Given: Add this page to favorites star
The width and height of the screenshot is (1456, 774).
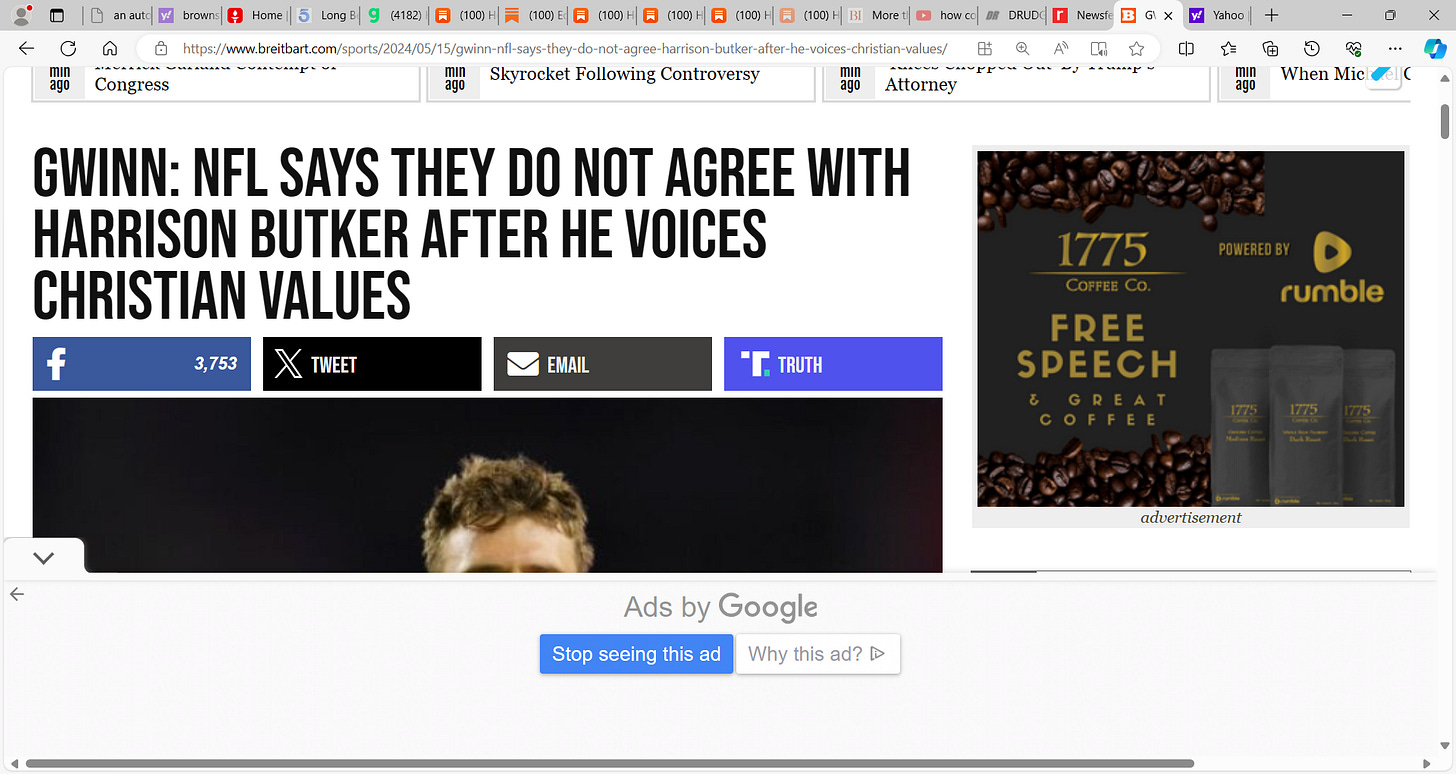Looking at the screenshot, I should 1136,48.
